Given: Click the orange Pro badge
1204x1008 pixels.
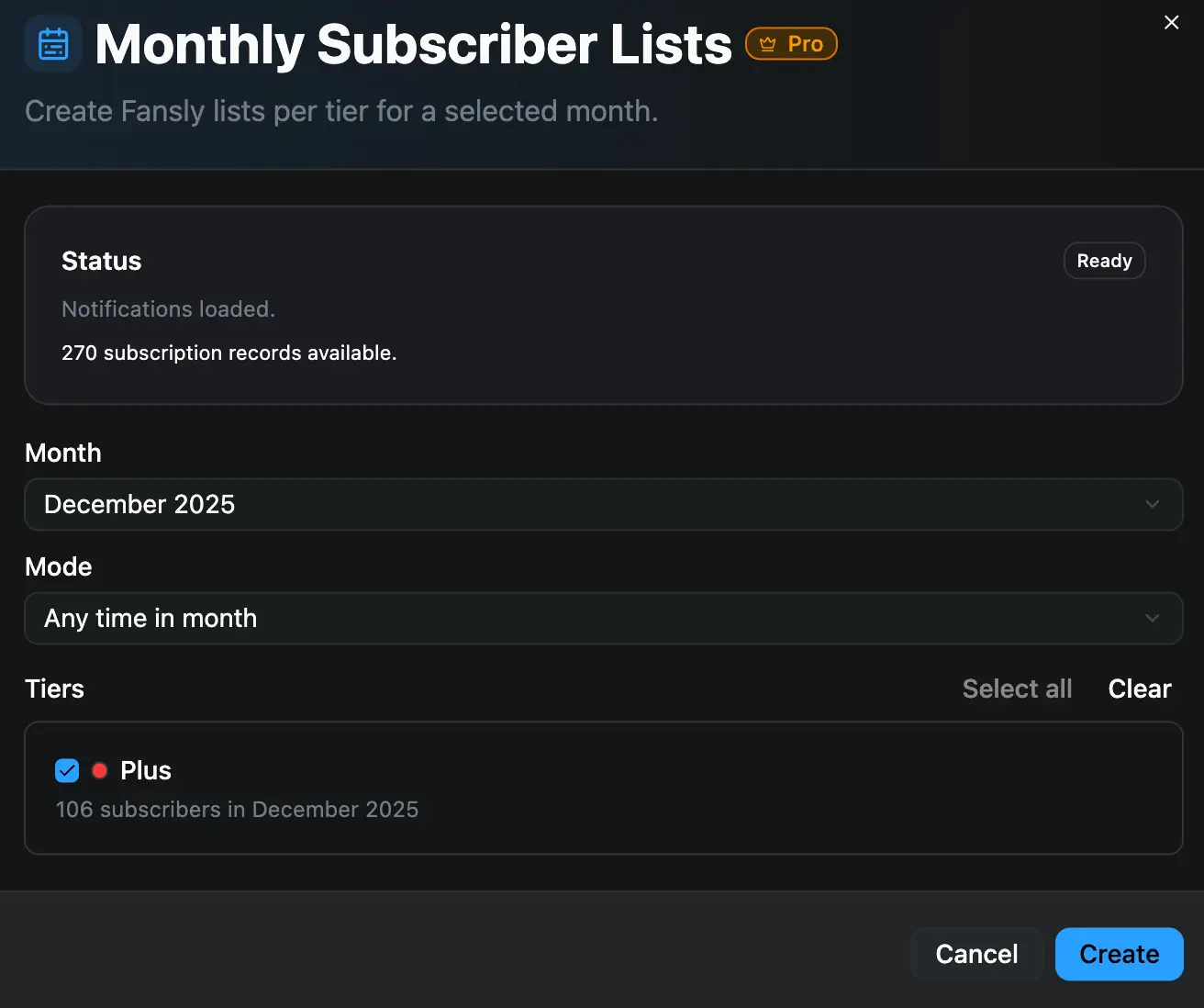Looking at the screenshot, I should (x=791, y=43).
